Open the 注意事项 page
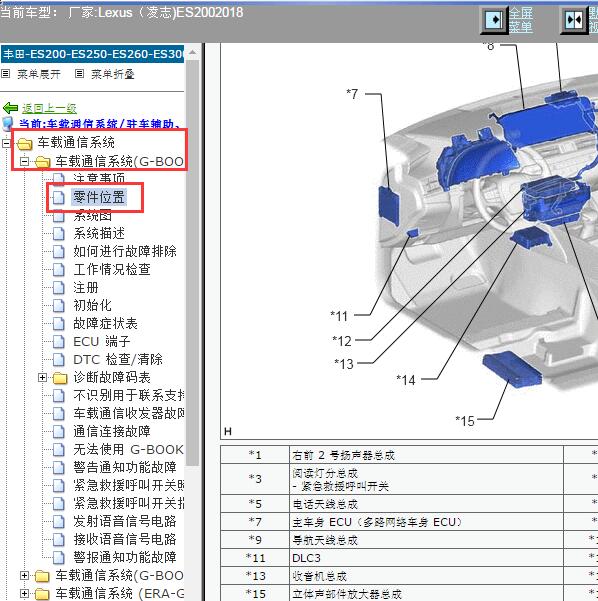 (x=99, y=179)
